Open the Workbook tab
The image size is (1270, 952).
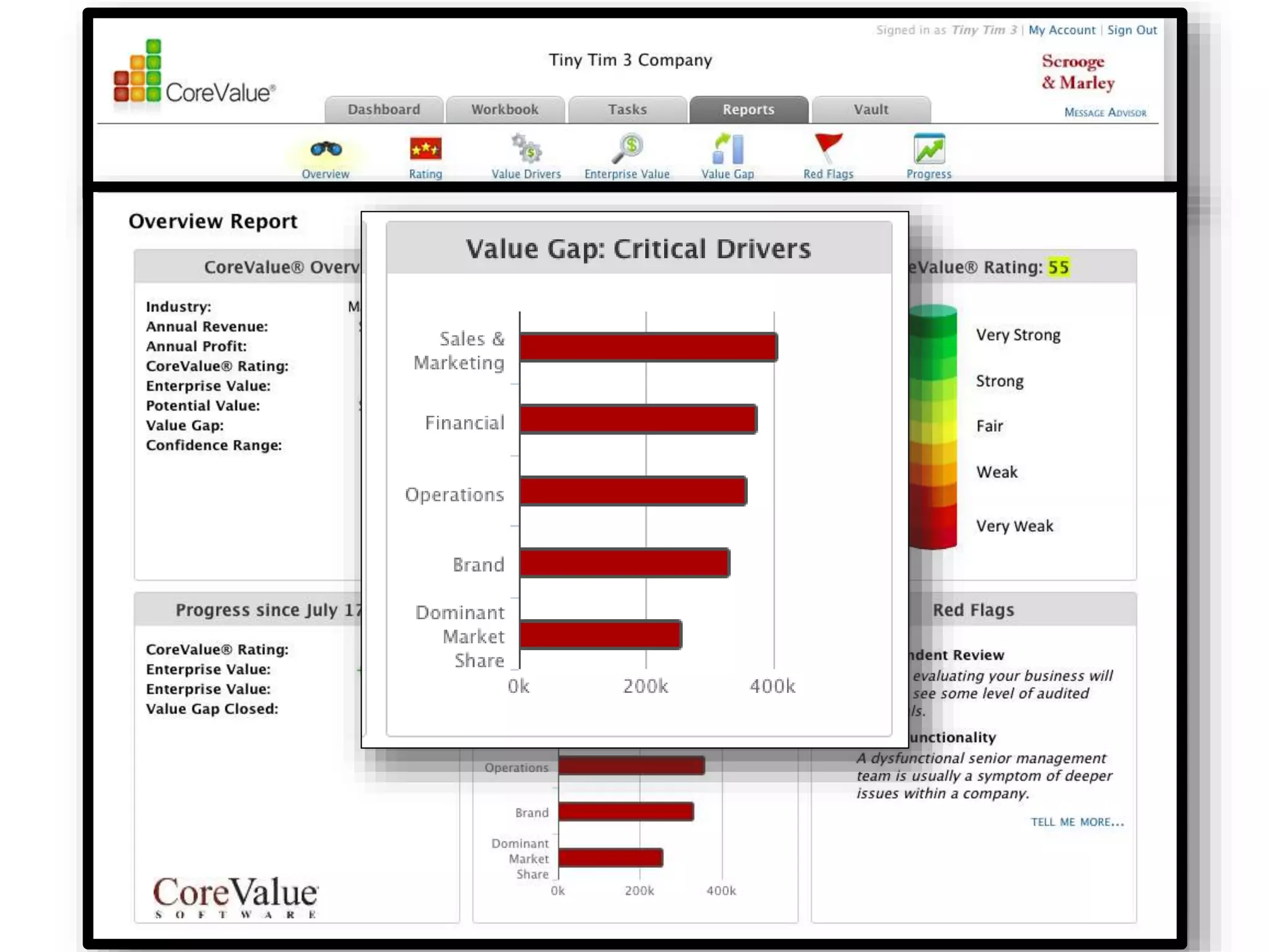point(505,110)
